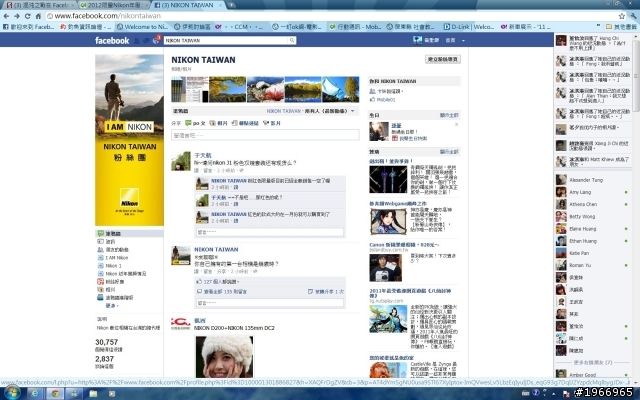This screenshot has width=640, height=400.
Task: Open 'Welcome to Ni...' bookmark
Action: 142,27
